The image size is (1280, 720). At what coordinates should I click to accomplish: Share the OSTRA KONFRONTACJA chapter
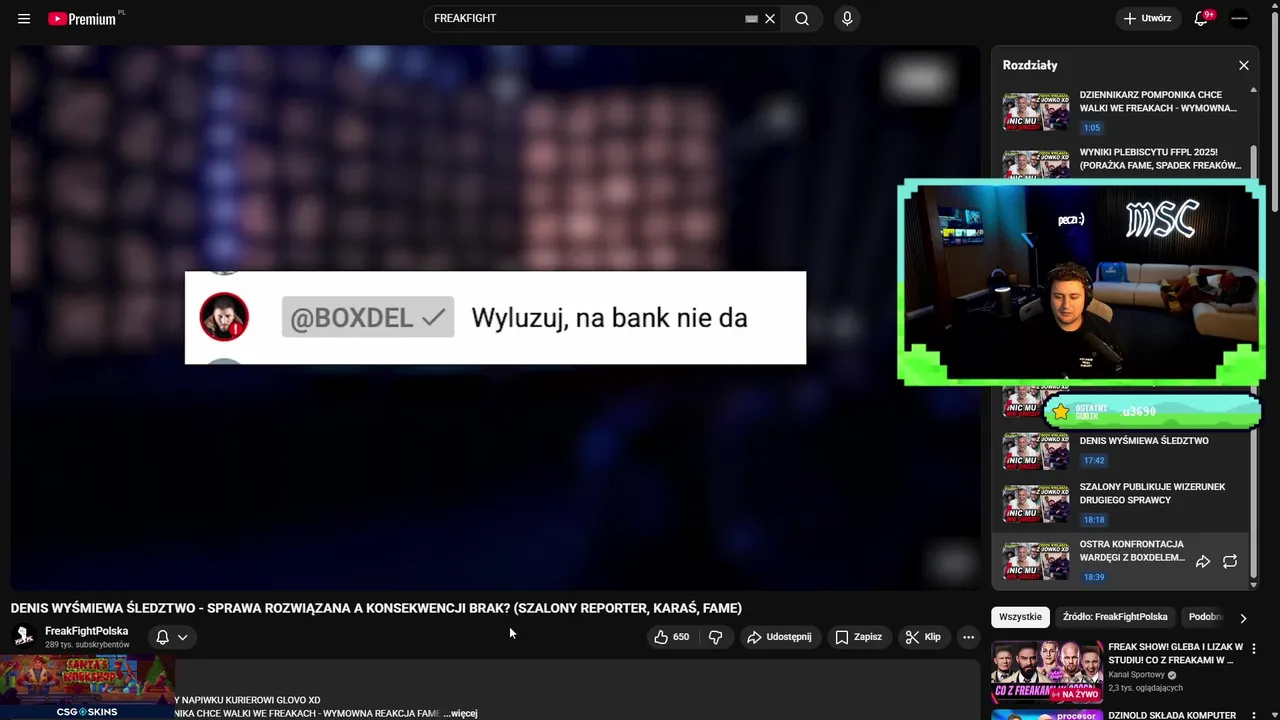point(1203,562)
